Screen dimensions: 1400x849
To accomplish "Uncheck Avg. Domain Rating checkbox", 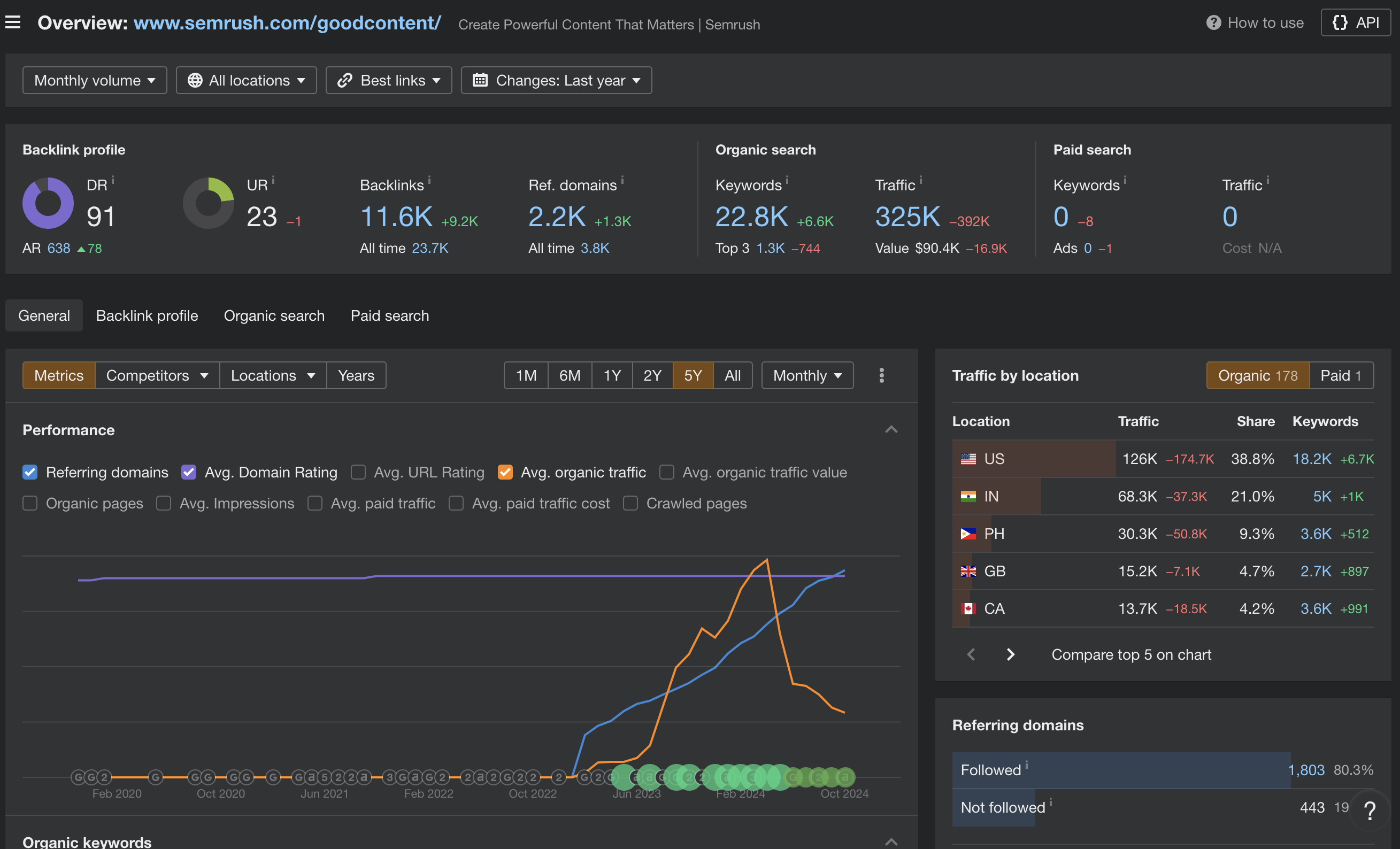I will 189,472.
